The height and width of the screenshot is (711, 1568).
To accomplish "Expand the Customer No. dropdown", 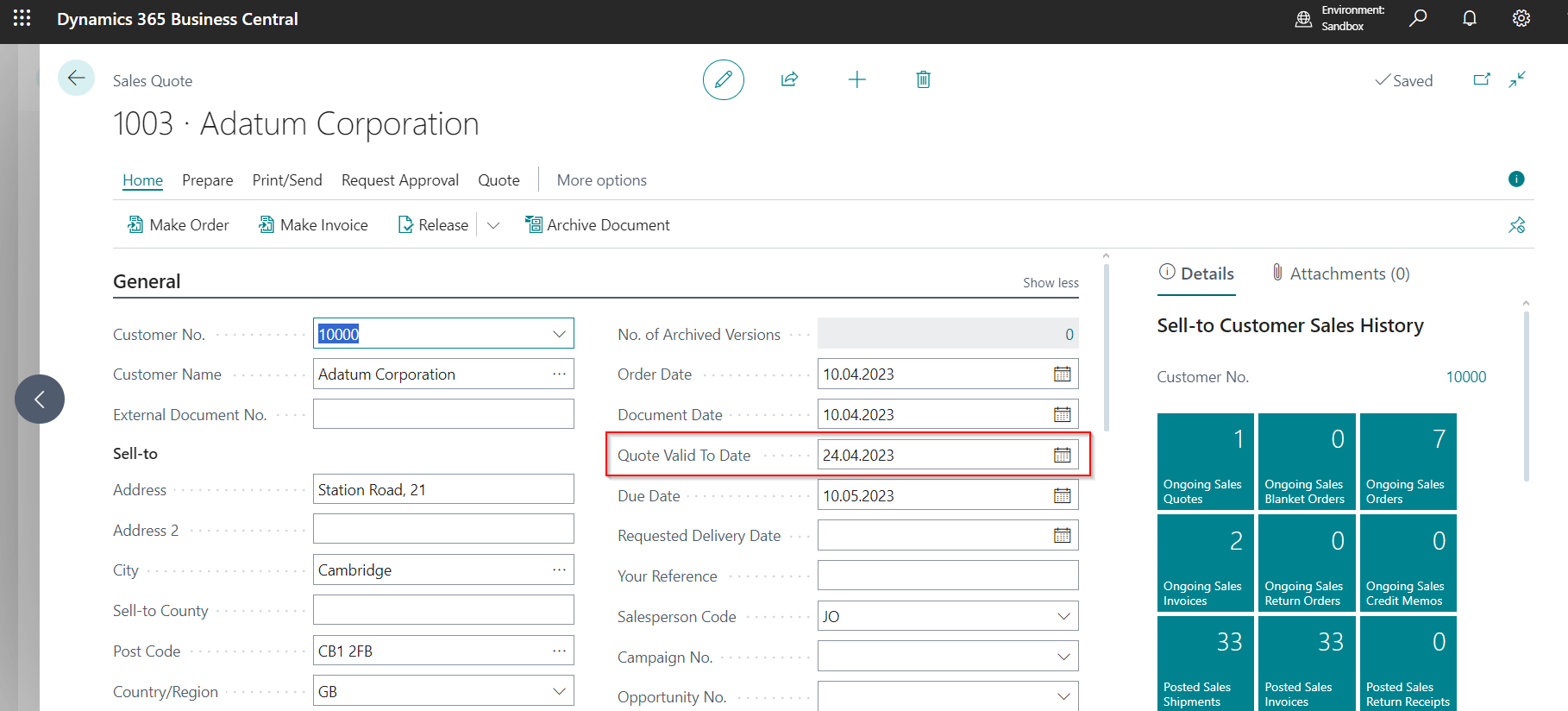I will [x=559, y=334].
